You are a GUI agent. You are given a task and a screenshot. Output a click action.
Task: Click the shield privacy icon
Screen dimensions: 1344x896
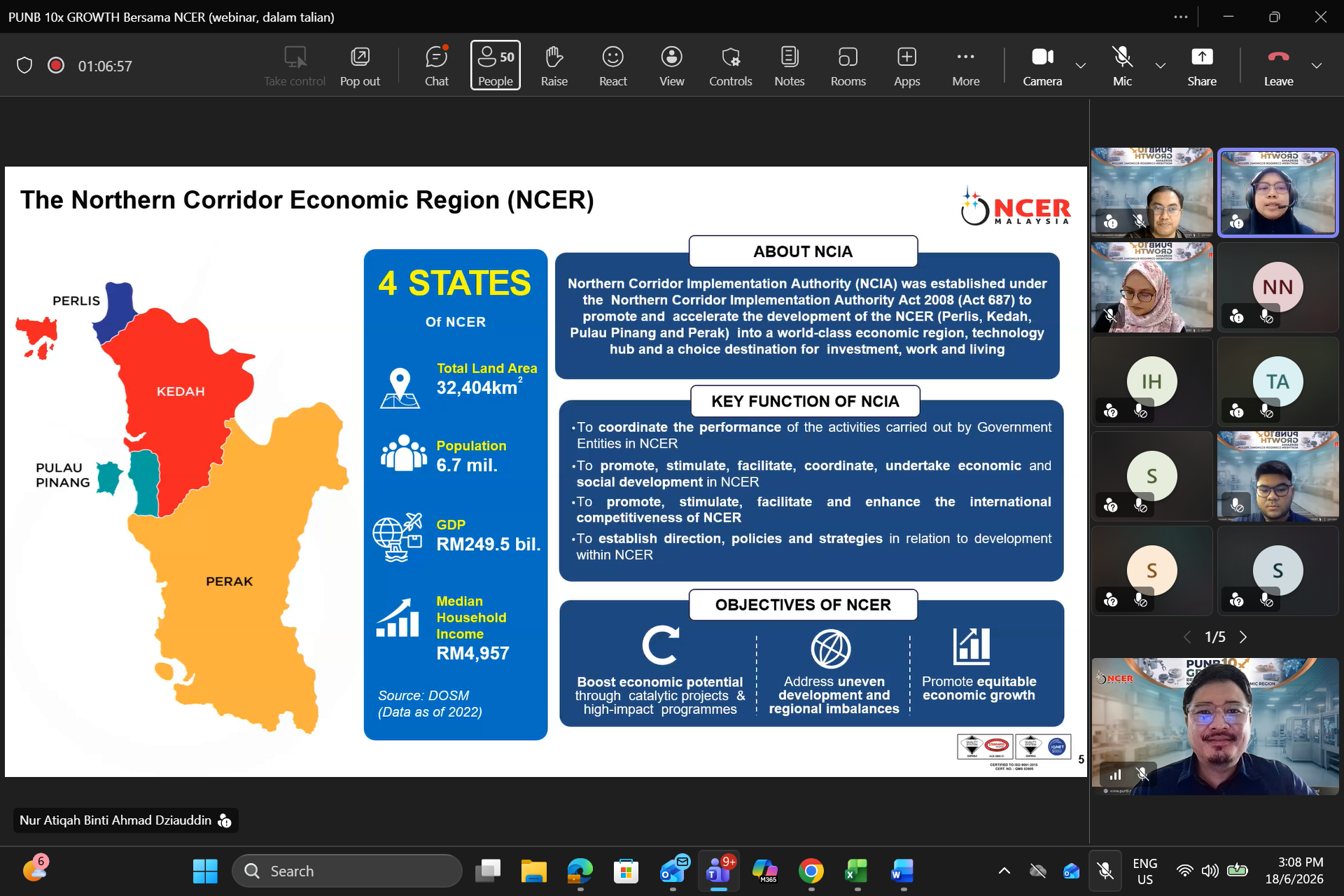[x=24, y=66]
